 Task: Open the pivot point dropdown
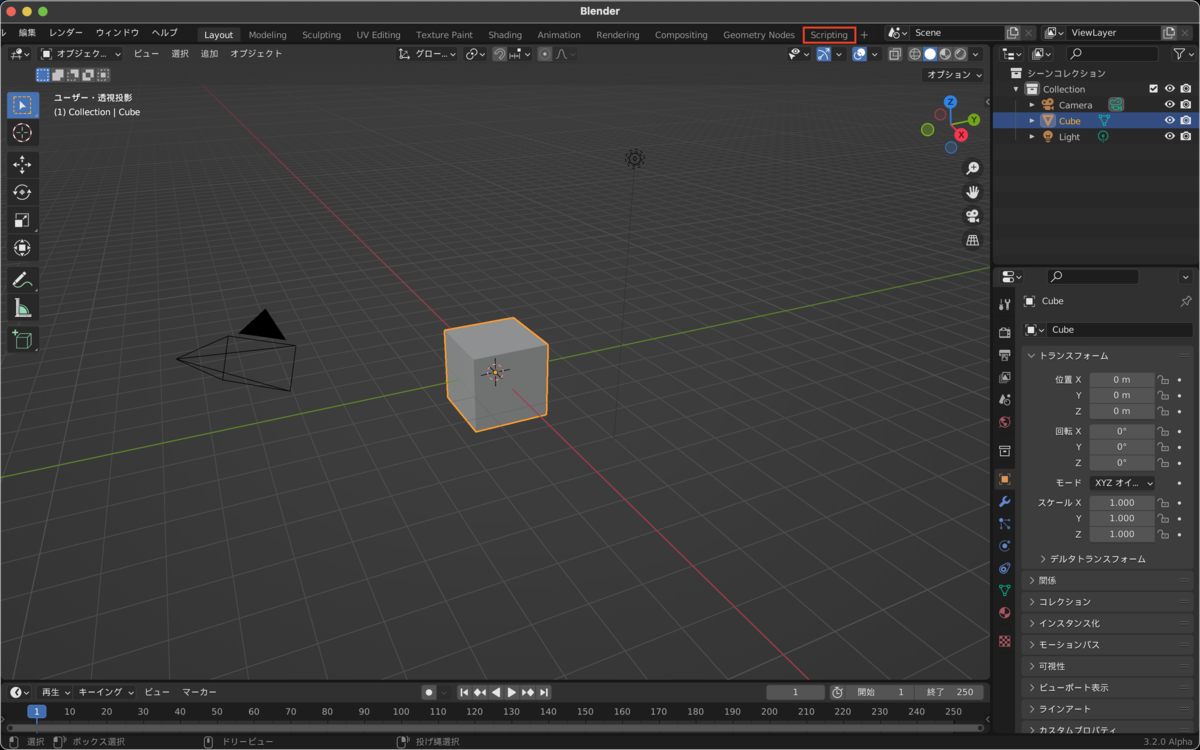click(x=476, y=54)
